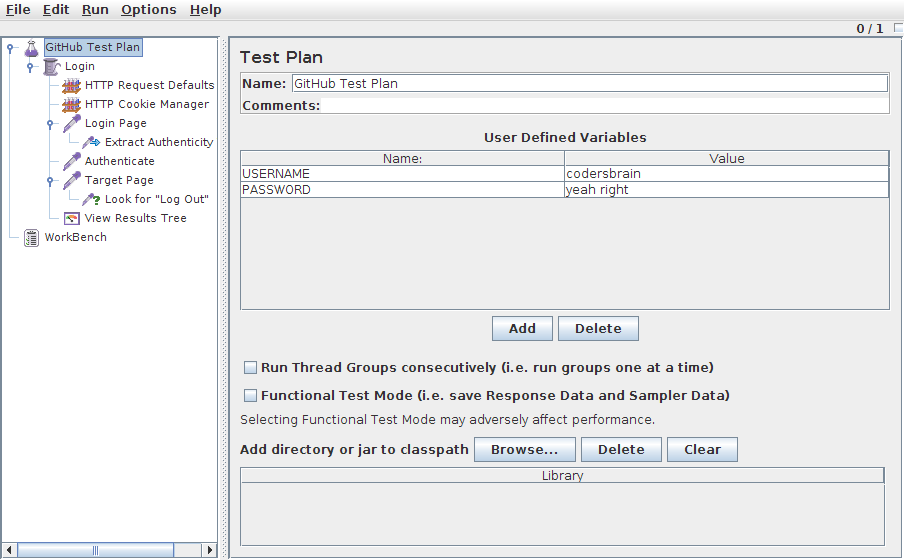Open the Run menu
The height and width of the screenshot is (560, 904).
pos(95,10)
